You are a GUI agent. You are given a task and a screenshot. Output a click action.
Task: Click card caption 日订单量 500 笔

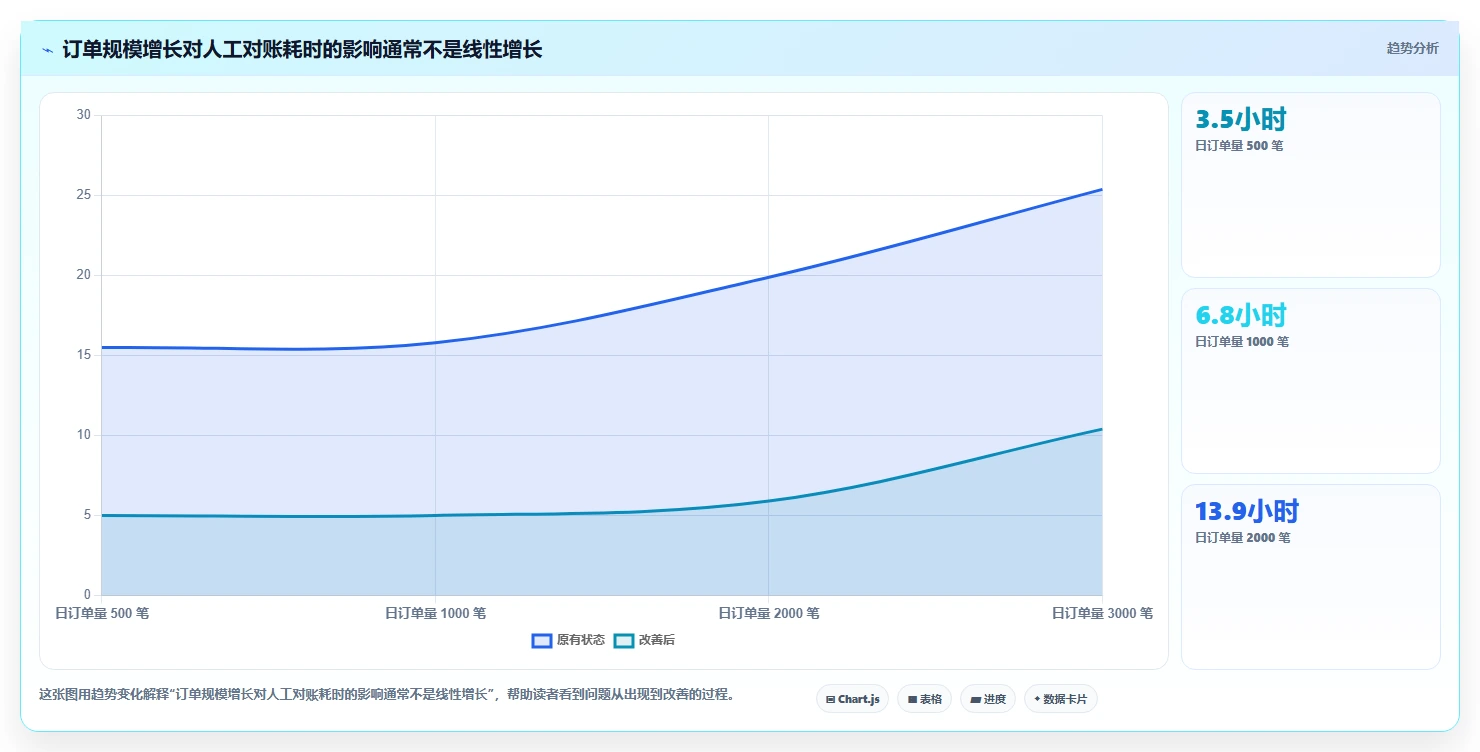click(x=1239, y=145)
